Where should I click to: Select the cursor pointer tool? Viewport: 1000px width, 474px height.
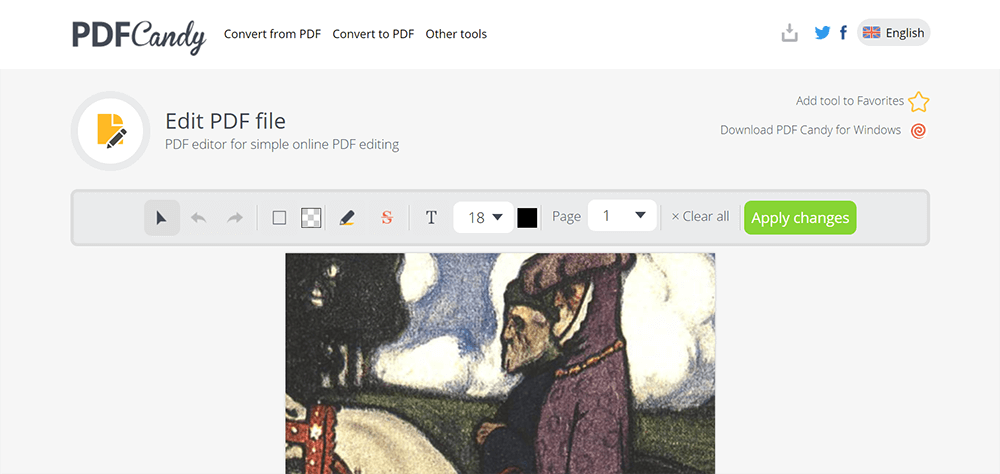click(x=162, y=218)
